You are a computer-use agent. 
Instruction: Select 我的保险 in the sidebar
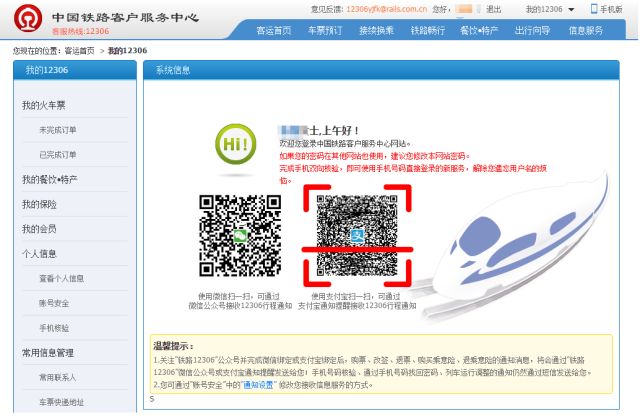(x=39, y=204)
